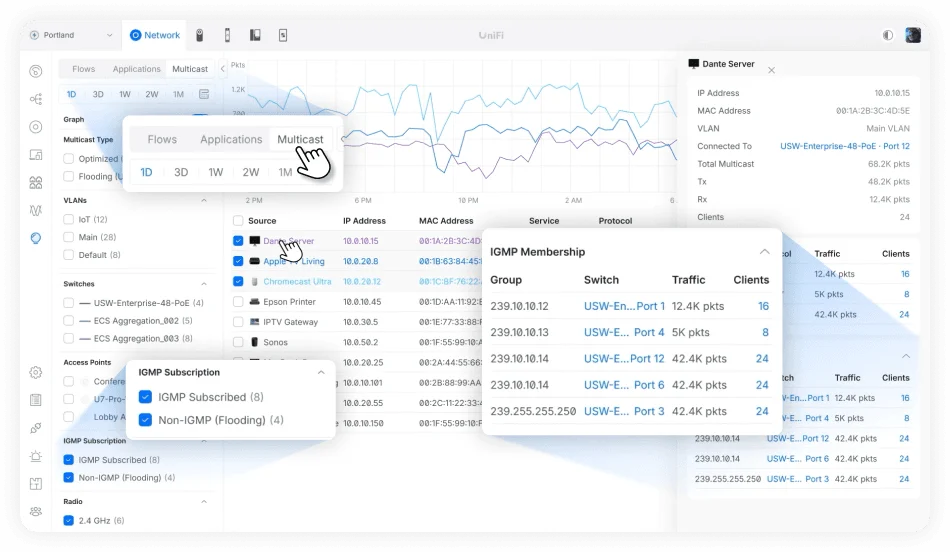The width and height of the screenshot is (950, 552).
Task: Open the slim door-reader app icon in top bar
Action: point(227,35)
